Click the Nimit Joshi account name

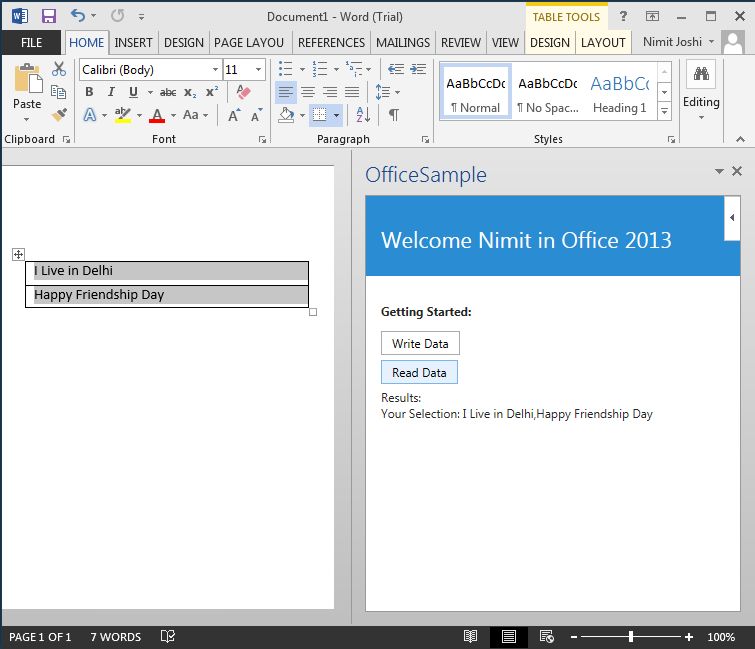pos(672,42)
